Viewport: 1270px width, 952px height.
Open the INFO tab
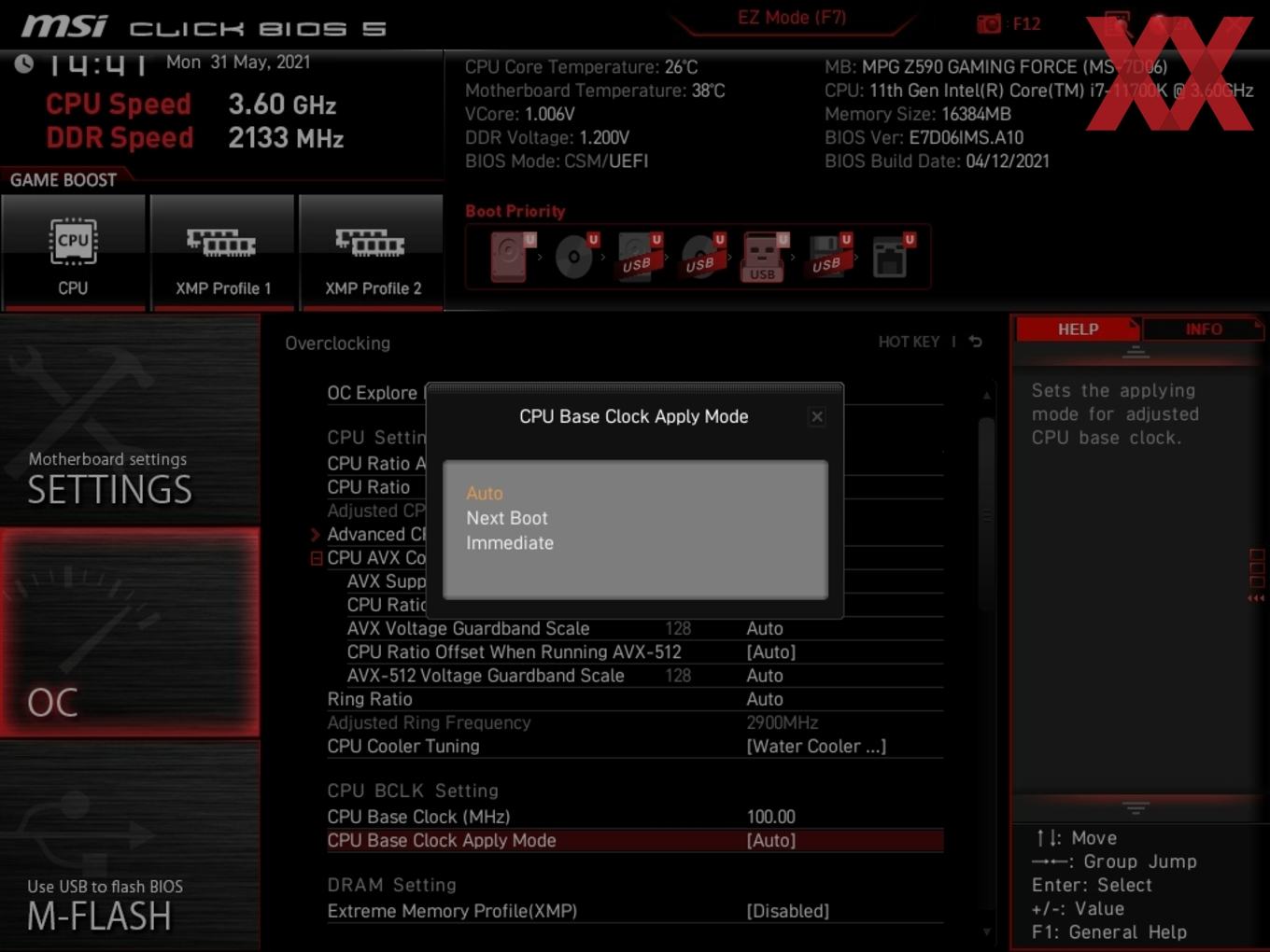[x=1203, y=329]
